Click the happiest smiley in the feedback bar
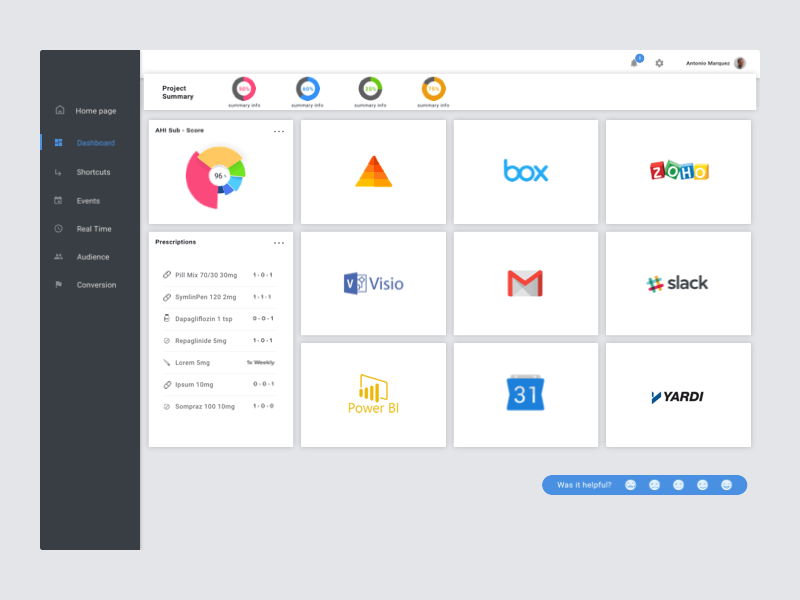The image size is (800, 600). point(726,485)
